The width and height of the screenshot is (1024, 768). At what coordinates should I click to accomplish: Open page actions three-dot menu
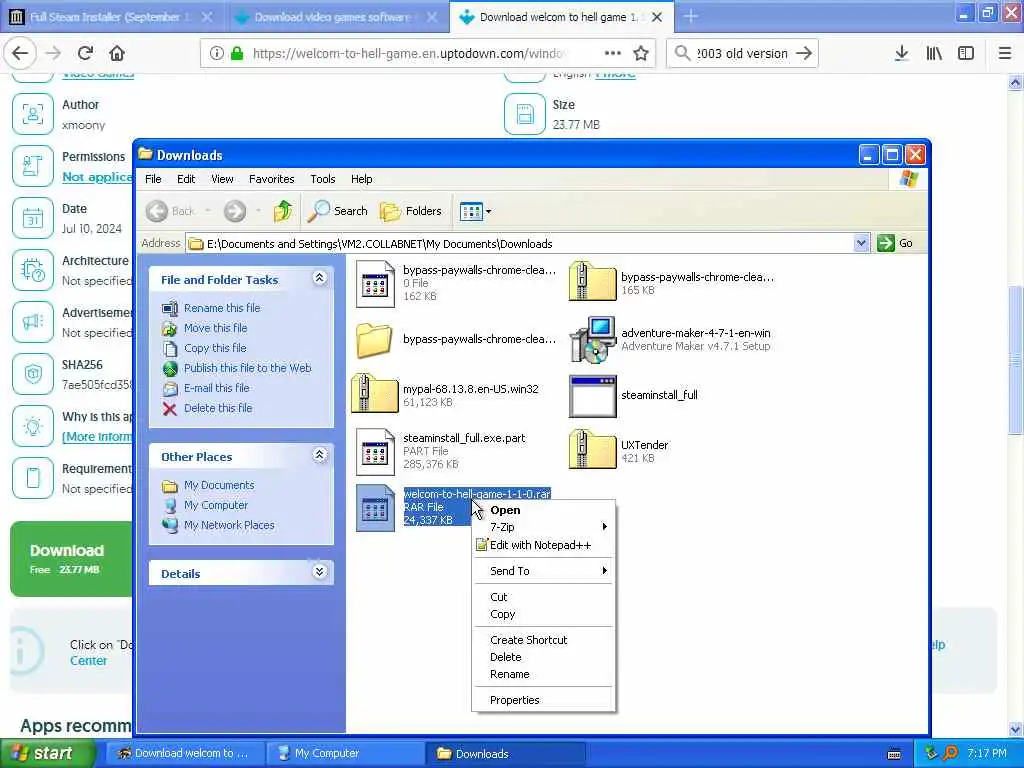pos(613,54)
